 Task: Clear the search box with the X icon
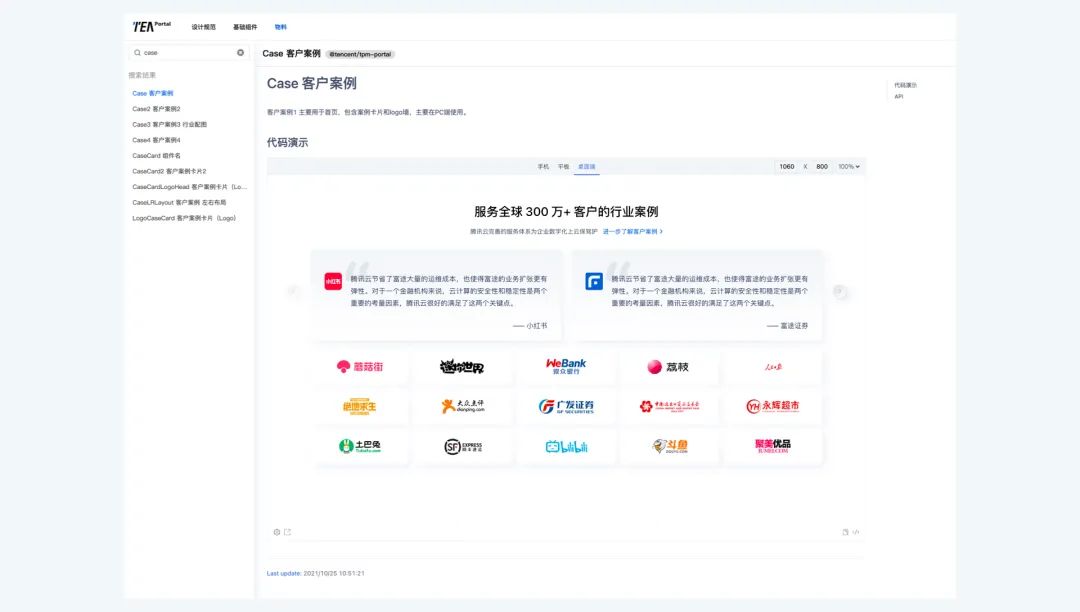(x=240, y=52)
